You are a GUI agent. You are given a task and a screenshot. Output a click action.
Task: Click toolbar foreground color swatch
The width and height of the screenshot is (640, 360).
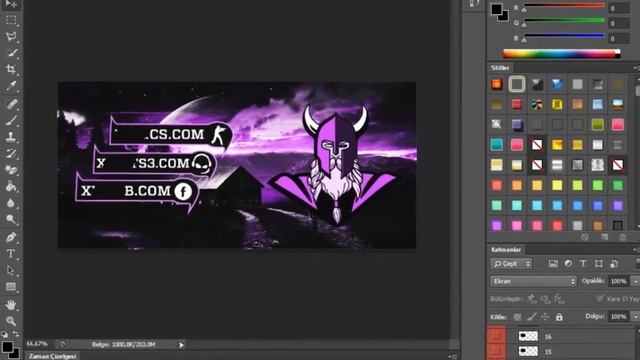tap(7, 347)
